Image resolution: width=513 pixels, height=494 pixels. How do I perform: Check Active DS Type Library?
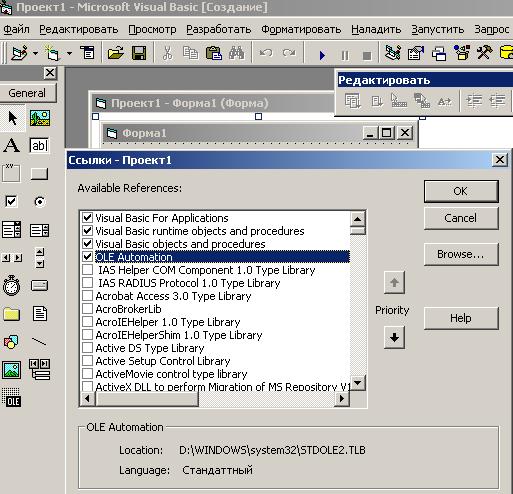[87, 348]
